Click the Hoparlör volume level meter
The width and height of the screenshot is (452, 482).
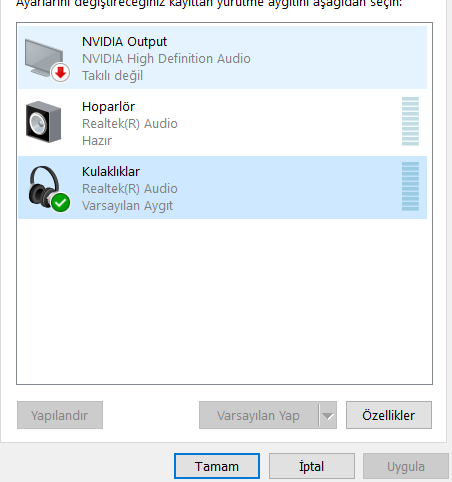[410, 121]
